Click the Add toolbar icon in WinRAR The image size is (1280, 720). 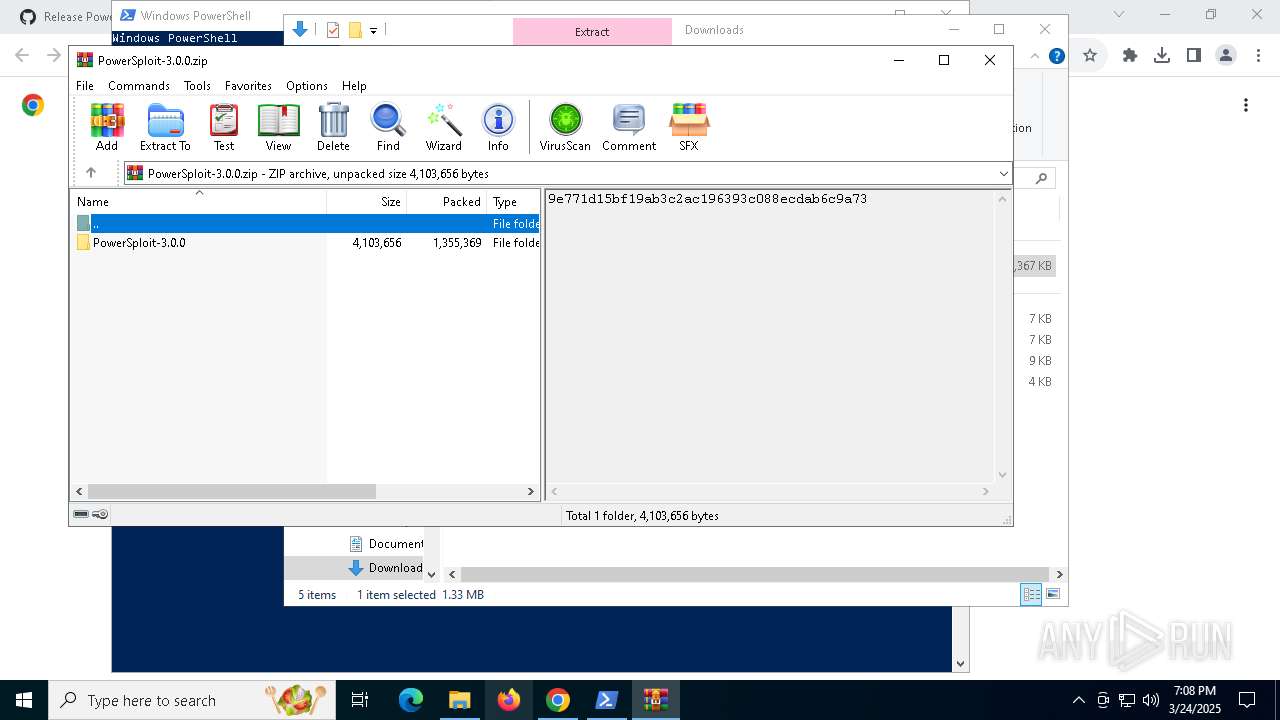[107, 127]
